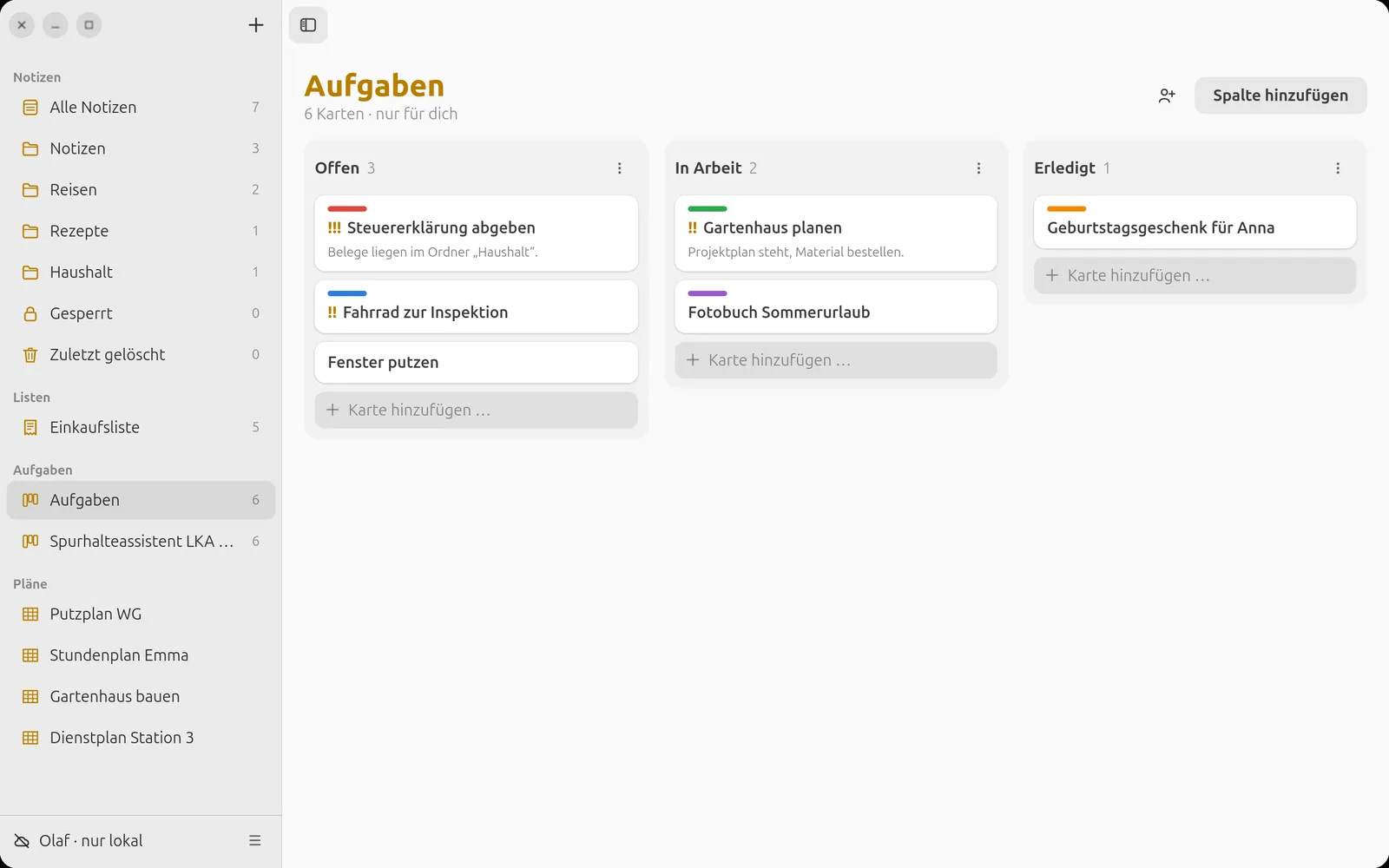Open the Gartenhaus planen card
1389x868 pixels.
point(836,233)
